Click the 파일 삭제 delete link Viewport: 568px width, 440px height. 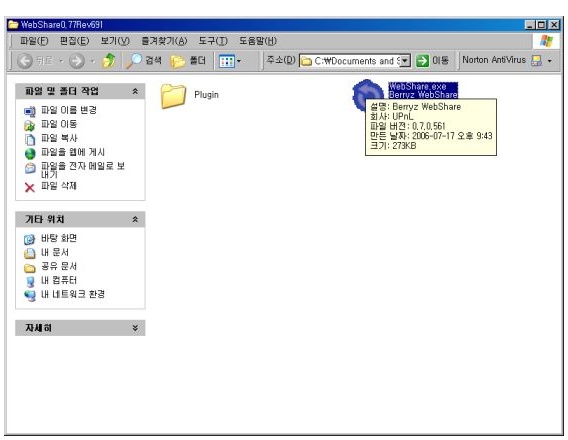click(59, 186)
